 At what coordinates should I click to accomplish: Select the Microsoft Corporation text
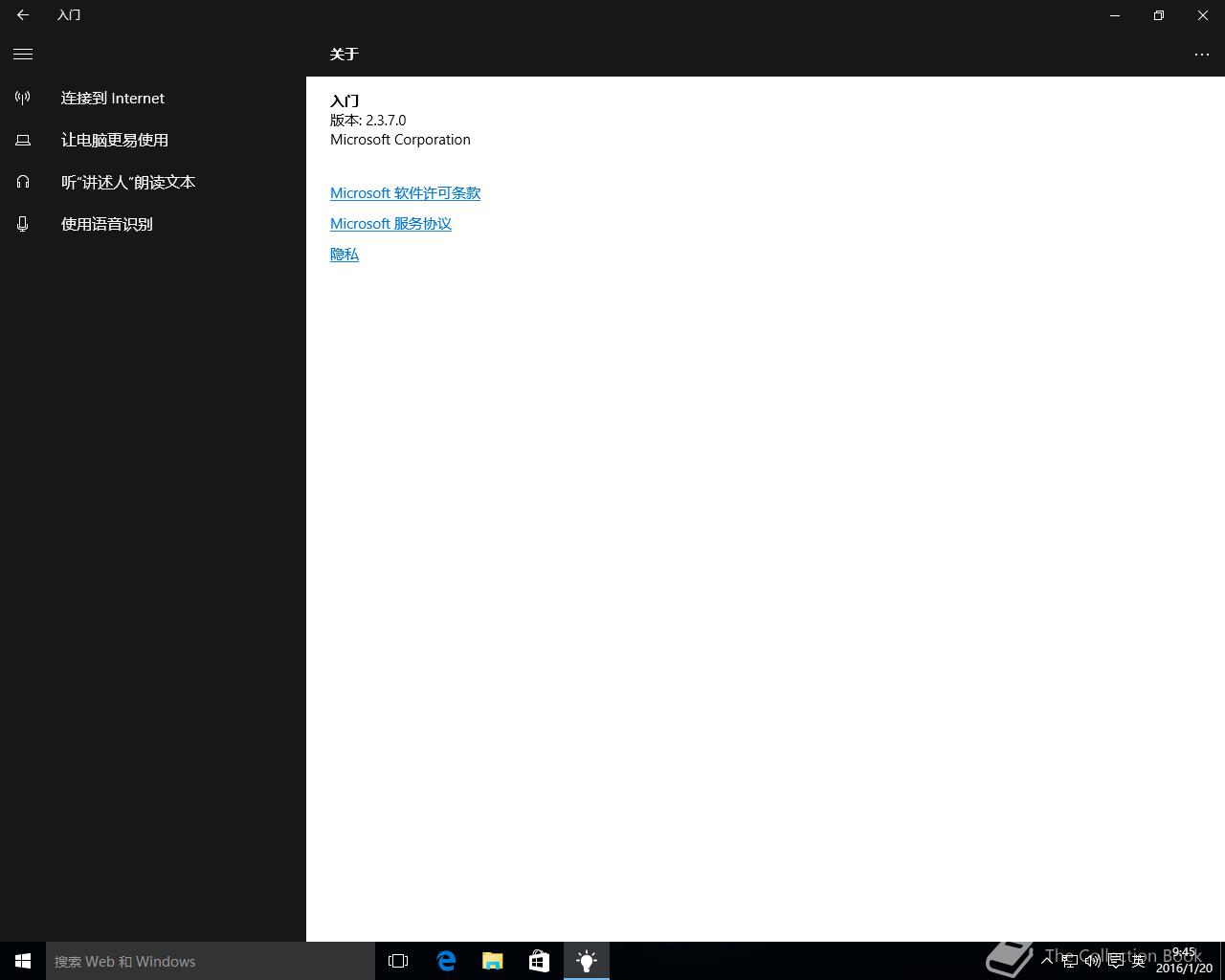click(400, 140)
